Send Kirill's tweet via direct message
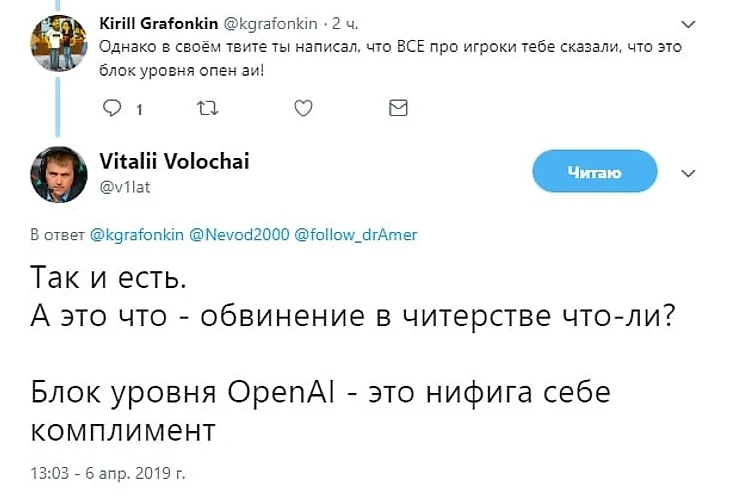The height and width of the screenshot is (497, 730). coord(397,108)
